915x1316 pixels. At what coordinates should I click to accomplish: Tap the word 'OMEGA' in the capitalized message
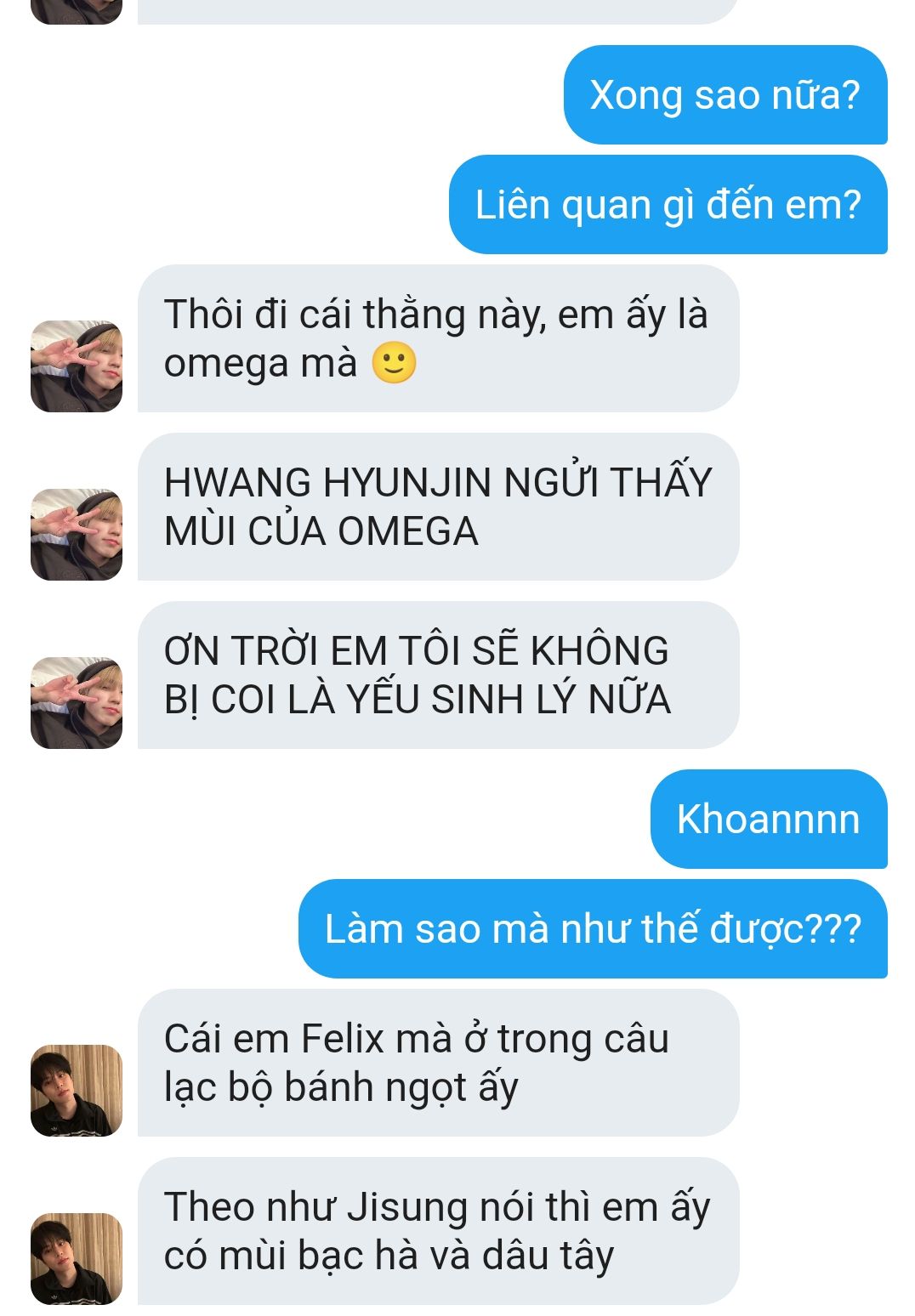(x=408, y=531)
